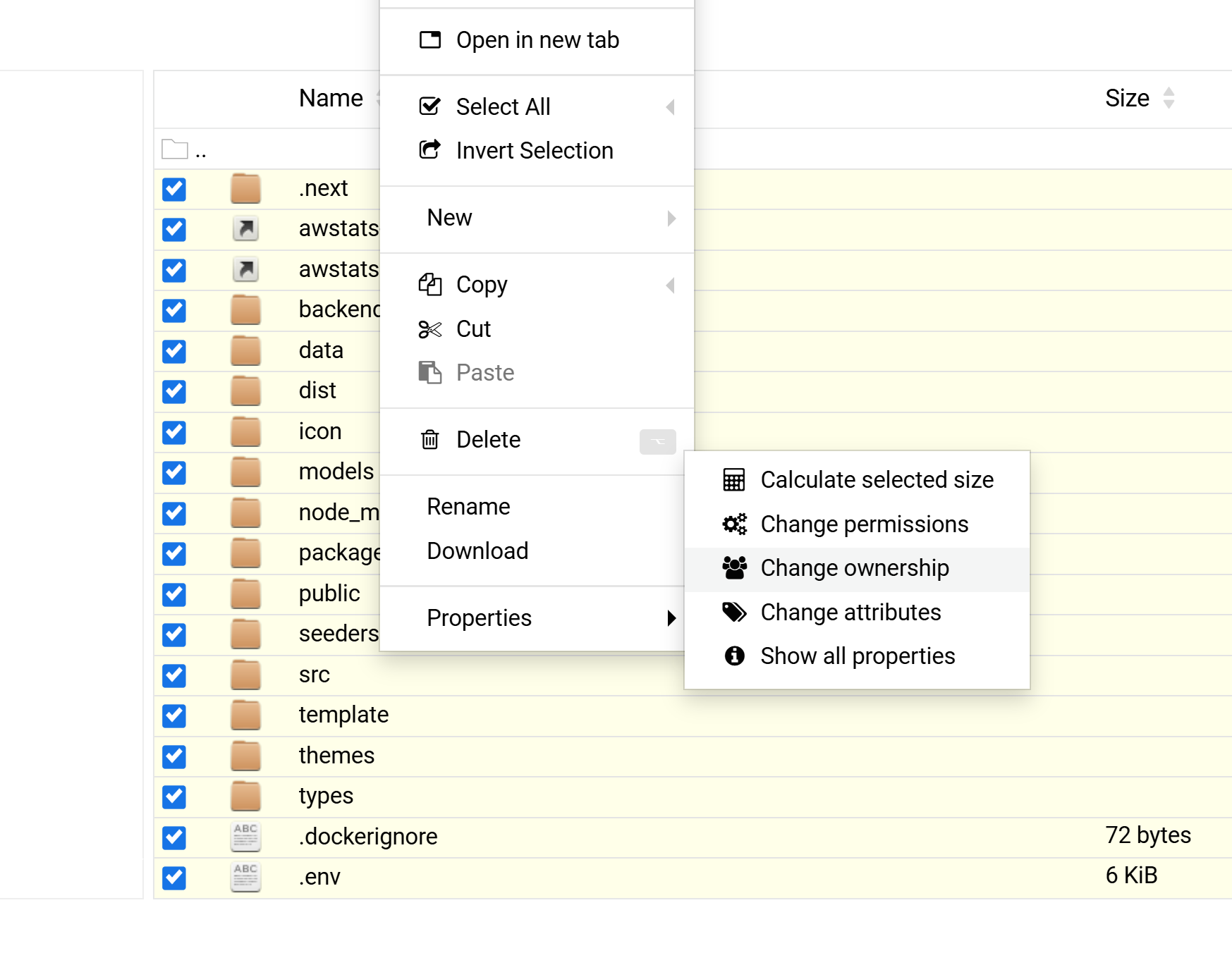The image size is (1232, 953).
Task: Uncheck the src folder checkbox
Action: (174, 675)
